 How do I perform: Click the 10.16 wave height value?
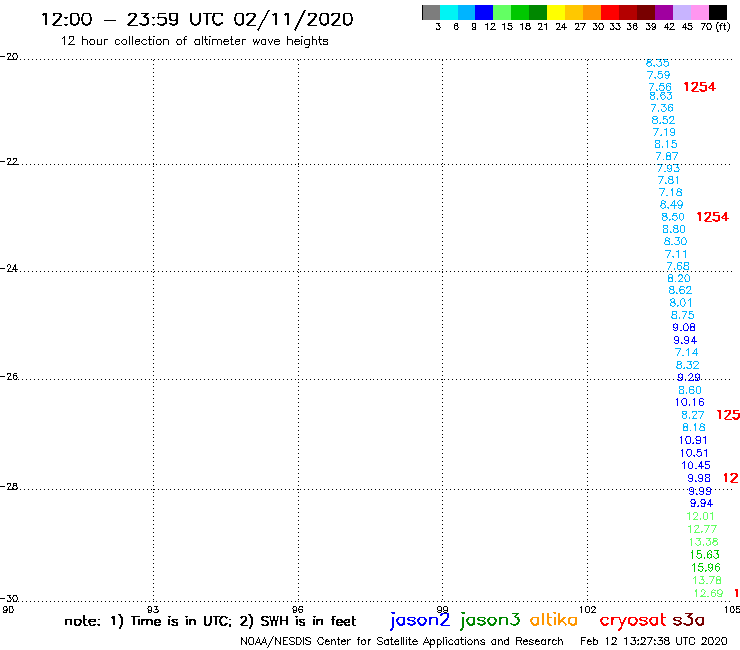pos(690,403)
